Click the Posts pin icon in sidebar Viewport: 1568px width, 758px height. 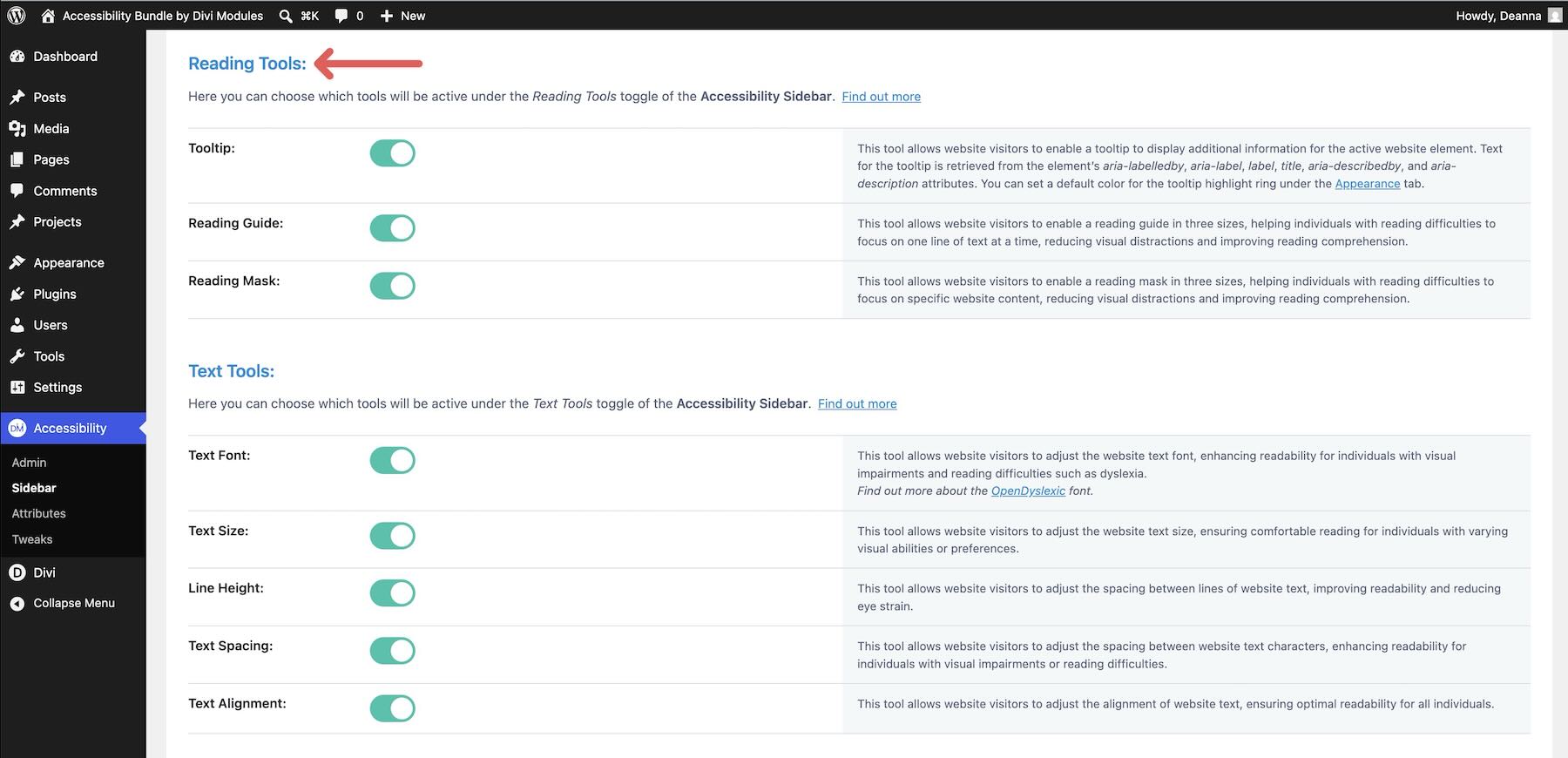(17, 98)
